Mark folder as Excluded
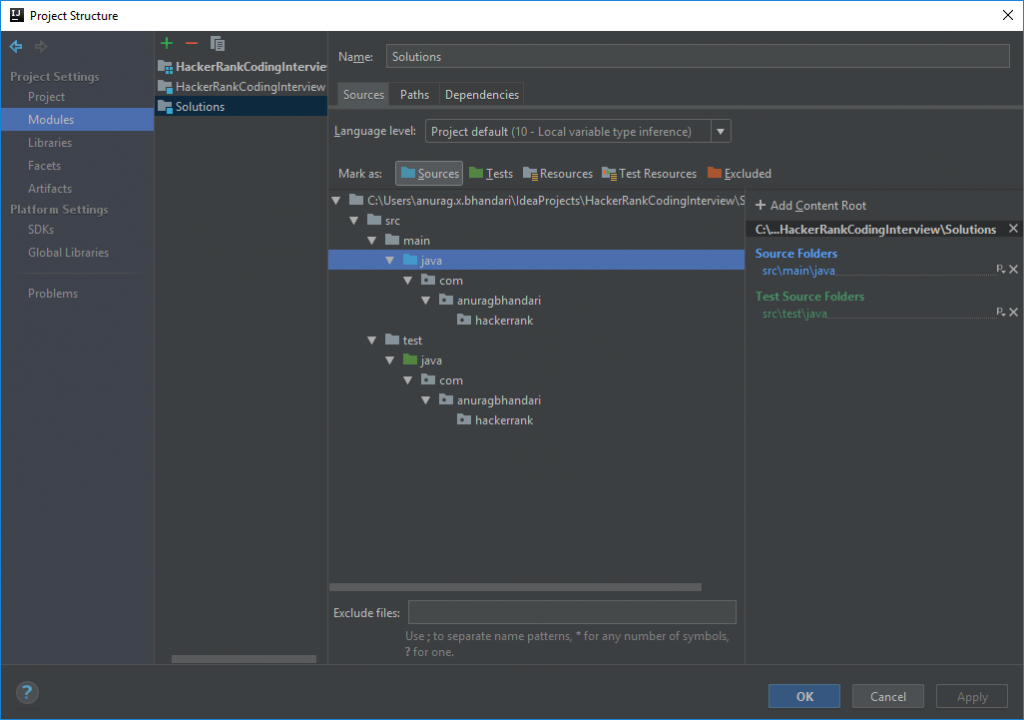Screen dimensions: 1024x720 pyautogui.click(x=739, y=174)
